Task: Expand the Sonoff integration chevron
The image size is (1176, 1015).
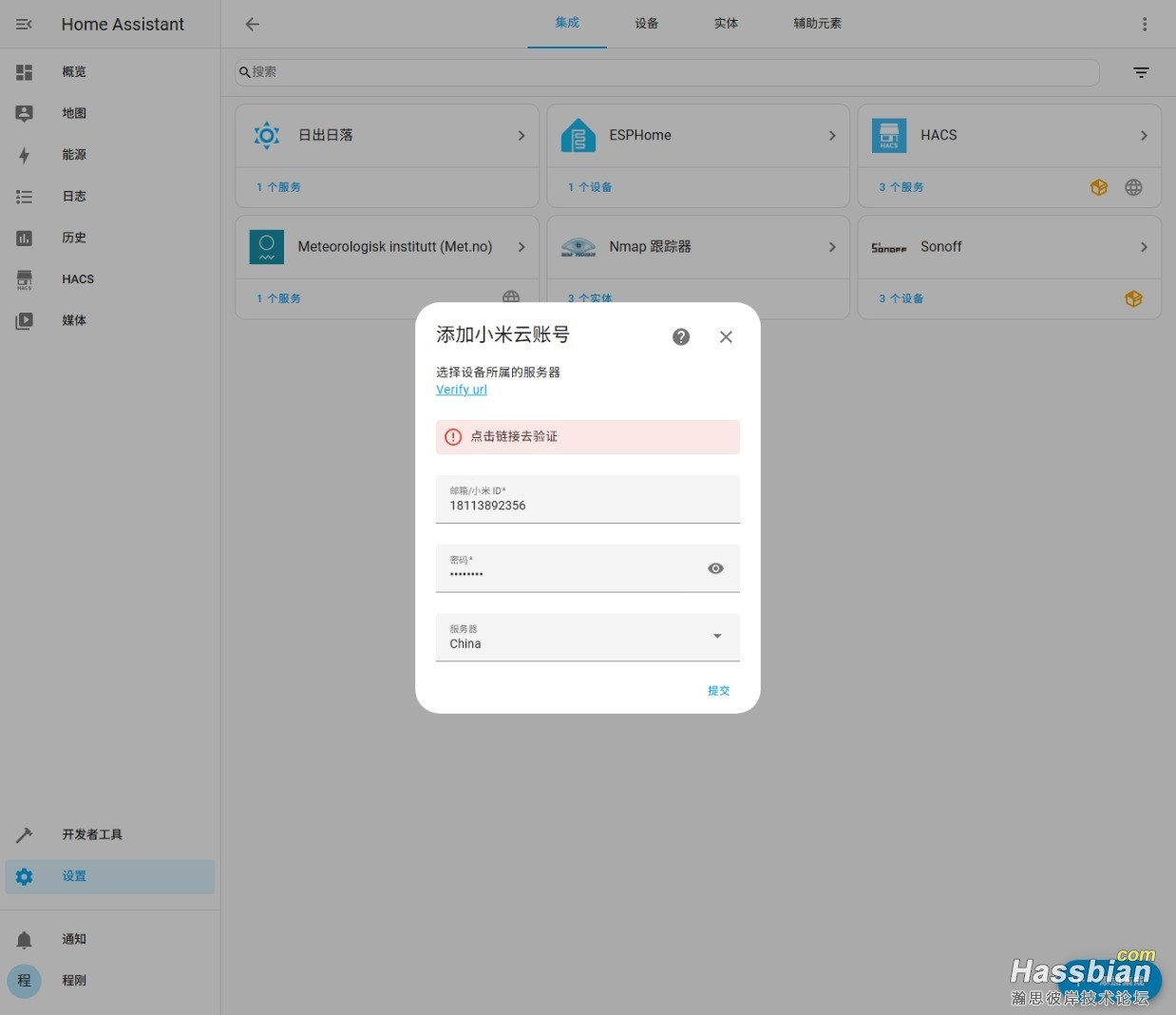Action: click(1143, 247)
